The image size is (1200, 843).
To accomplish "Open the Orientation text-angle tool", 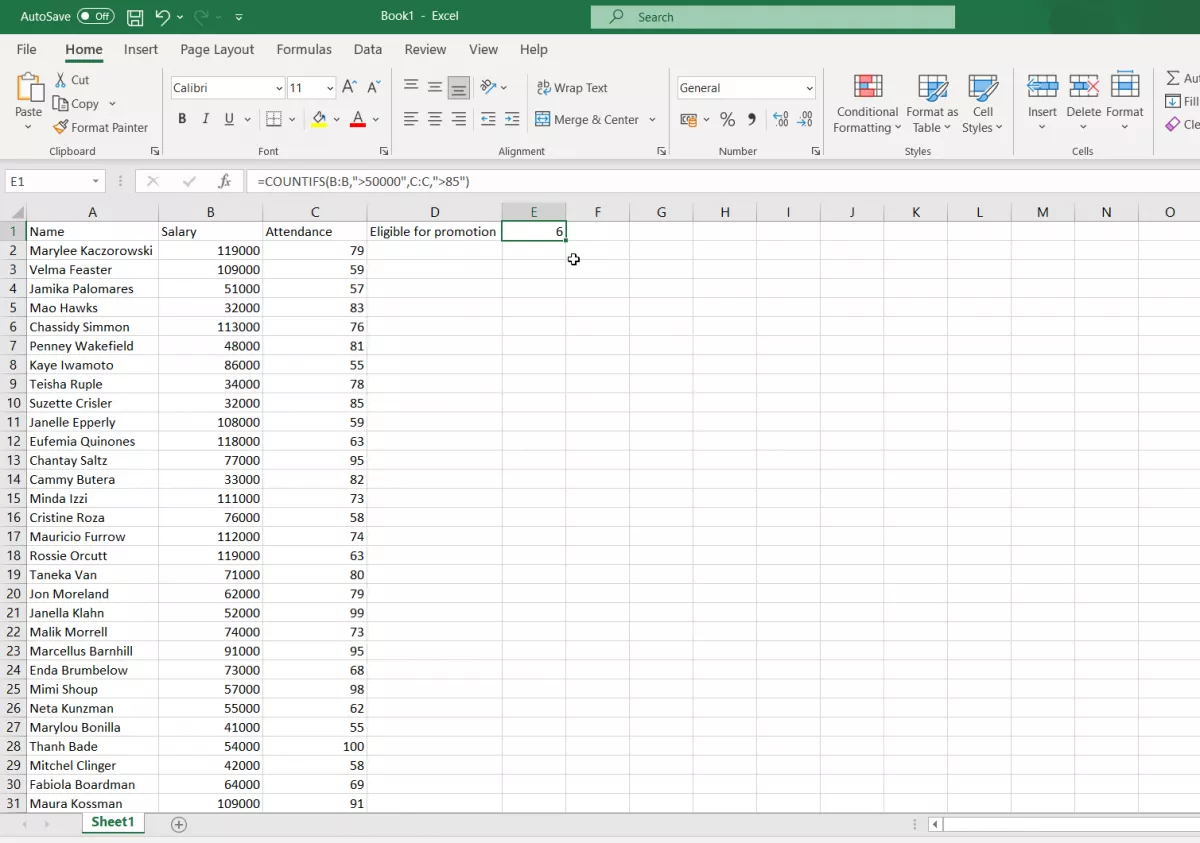I will 488,88.
